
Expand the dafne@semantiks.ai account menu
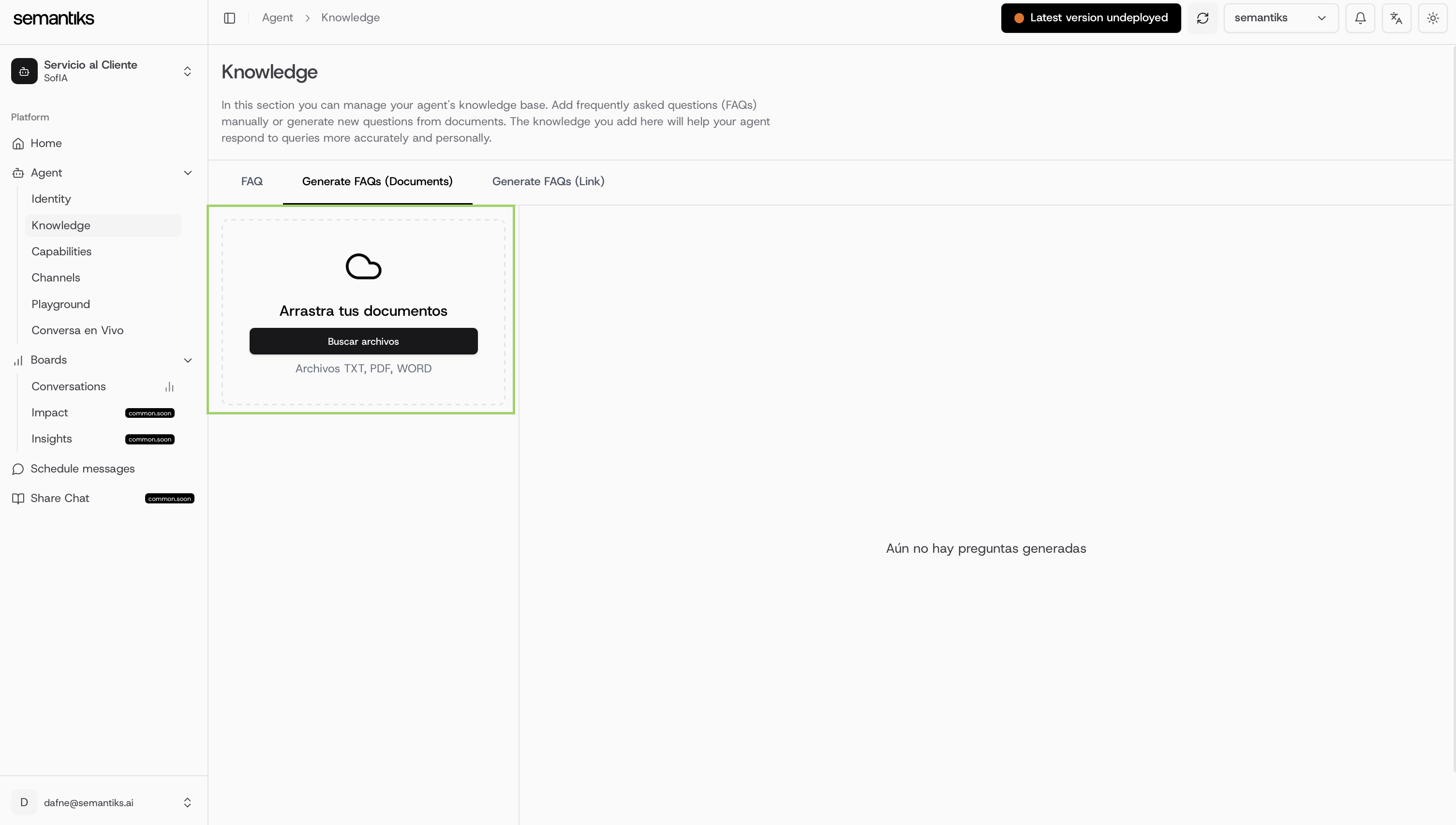click(x=187, y=802)
